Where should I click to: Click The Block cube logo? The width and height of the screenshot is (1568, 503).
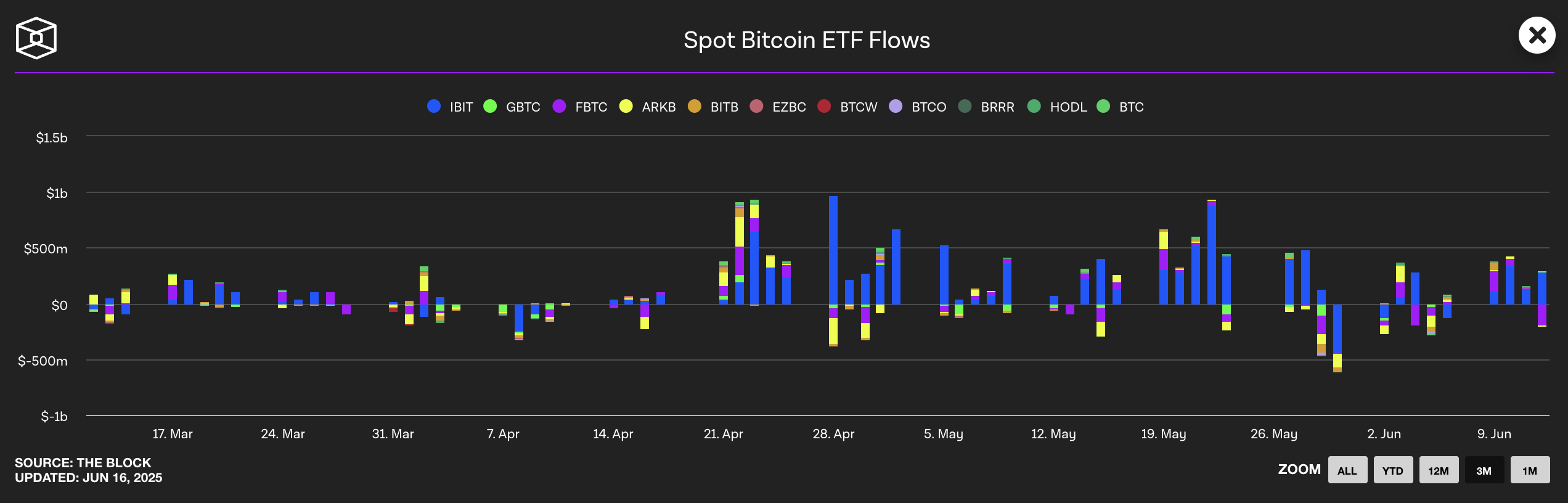(36, 38)
